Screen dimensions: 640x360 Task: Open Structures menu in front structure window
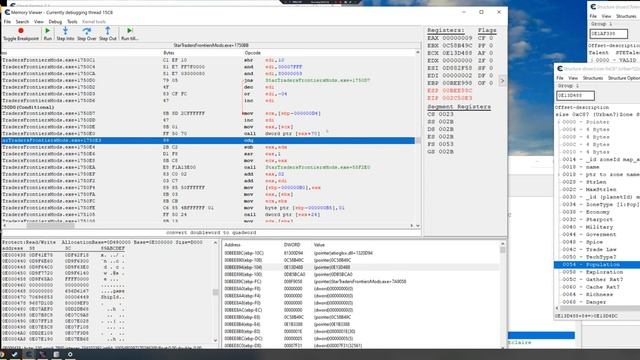pos(593,78)
